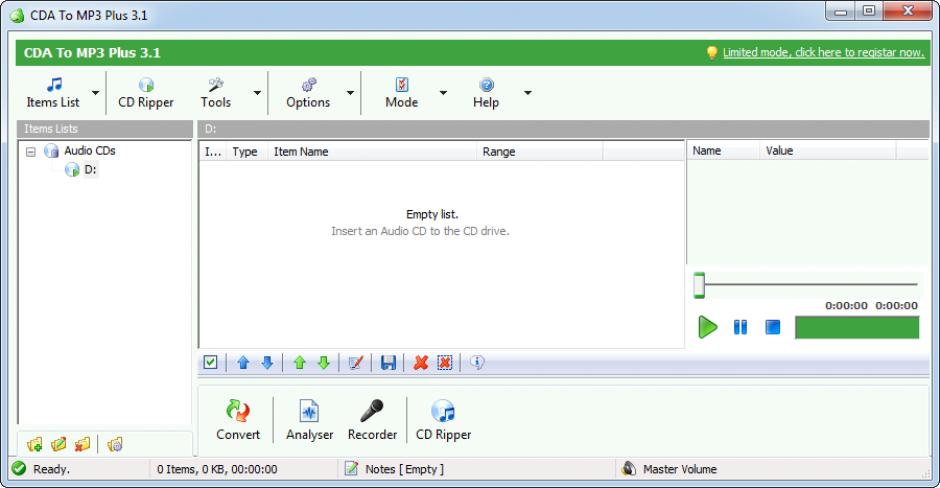Image resolution: width=940 pixels, height=488 pixels.
Task: Click the Range column header
Action: [x=540, y=152]
